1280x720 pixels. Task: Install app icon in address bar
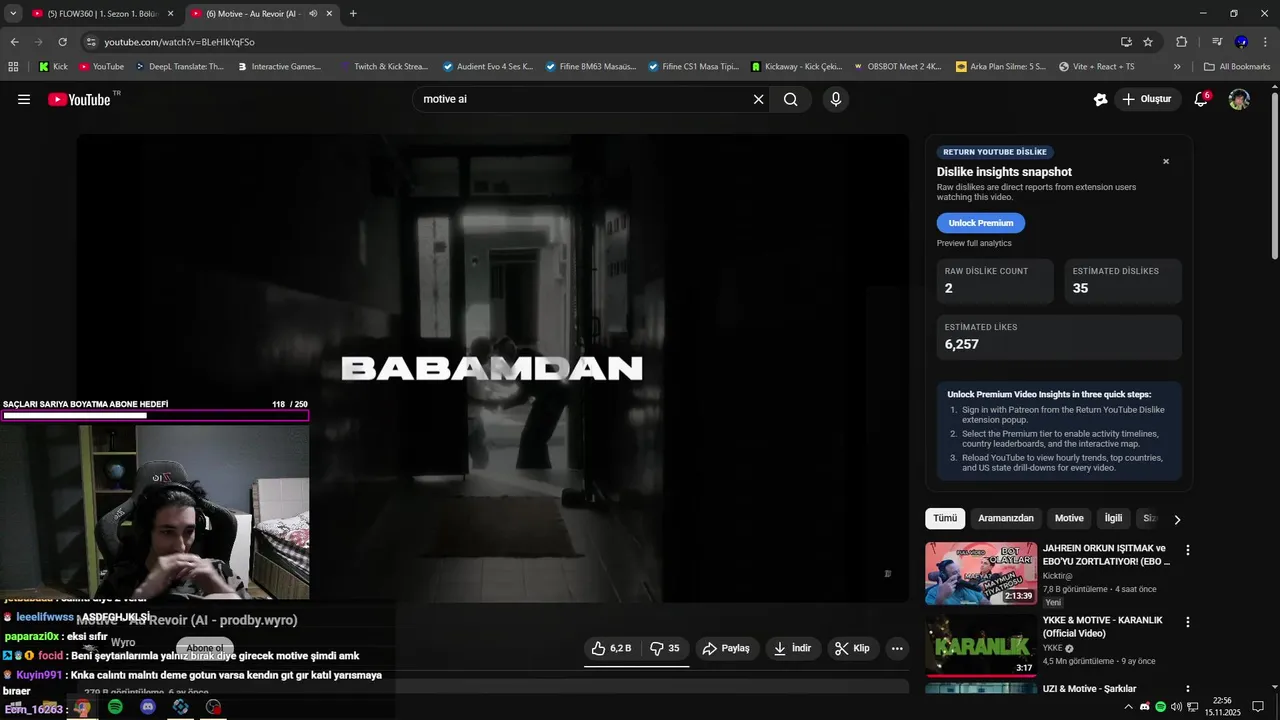click(1126, 42)
